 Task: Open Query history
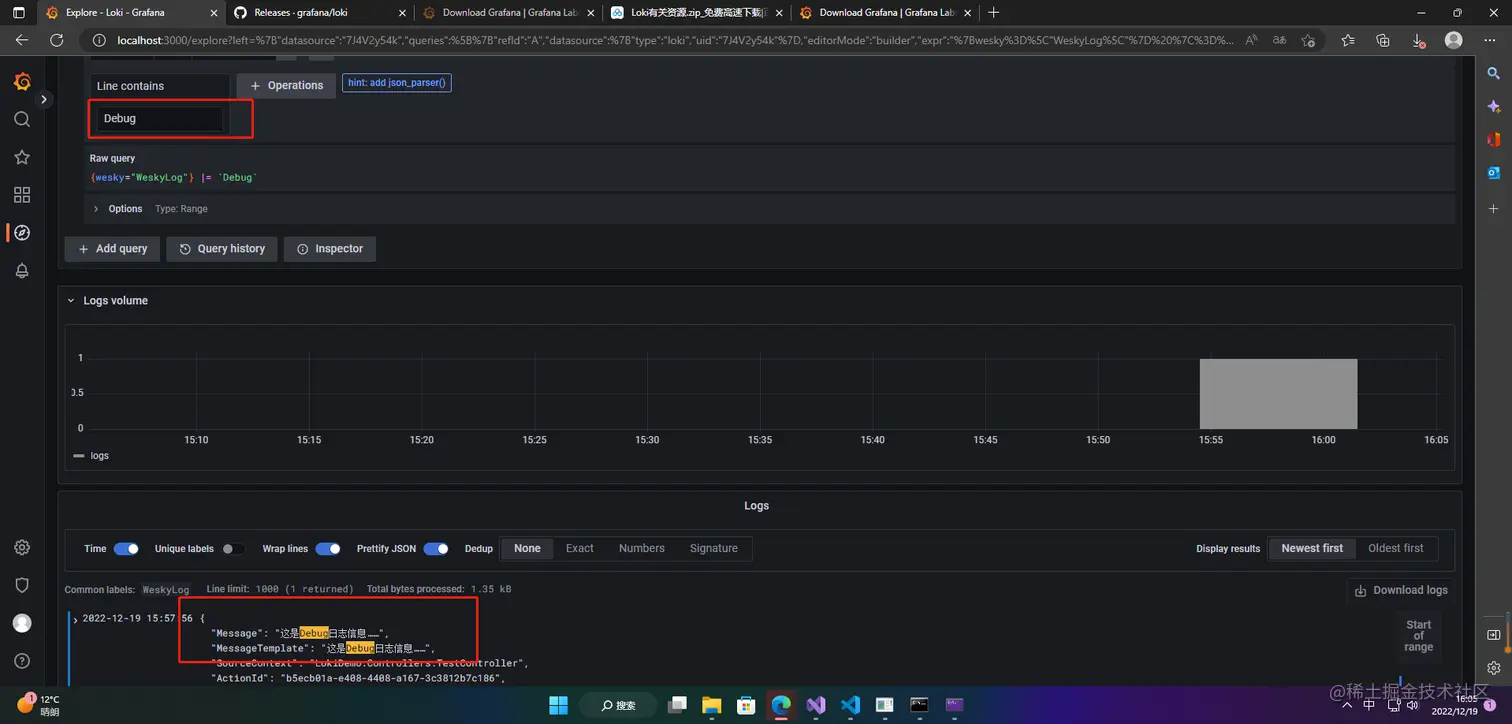tap(222, 249)
